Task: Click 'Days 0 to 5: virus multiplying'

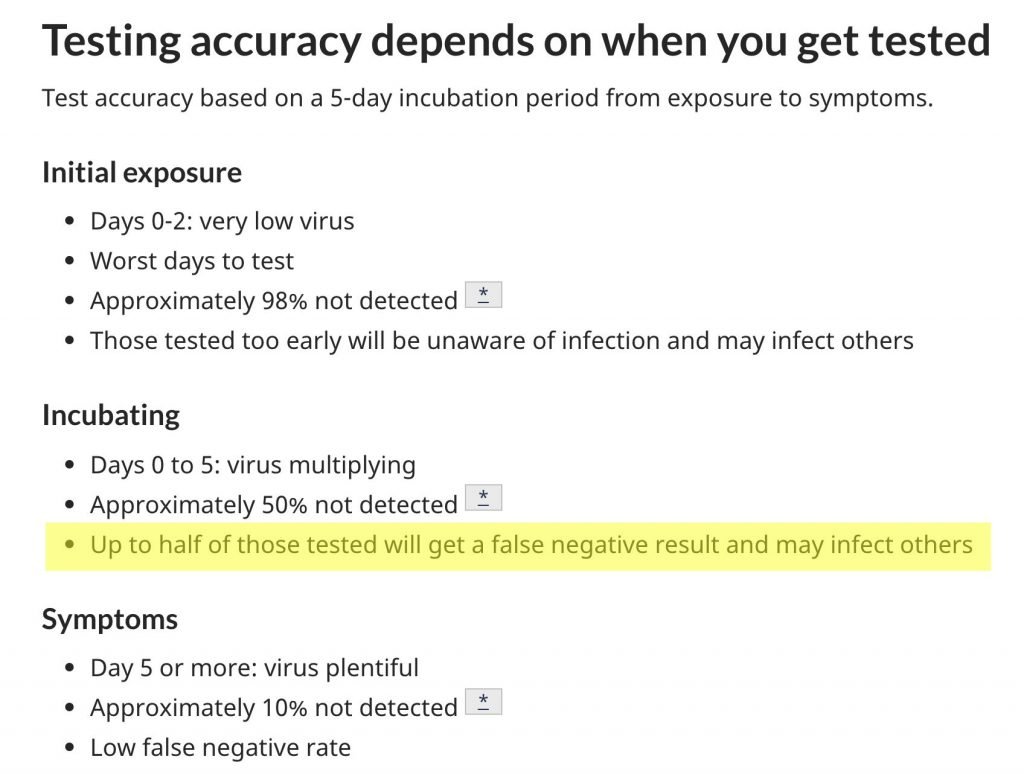Action: (253, 466)
